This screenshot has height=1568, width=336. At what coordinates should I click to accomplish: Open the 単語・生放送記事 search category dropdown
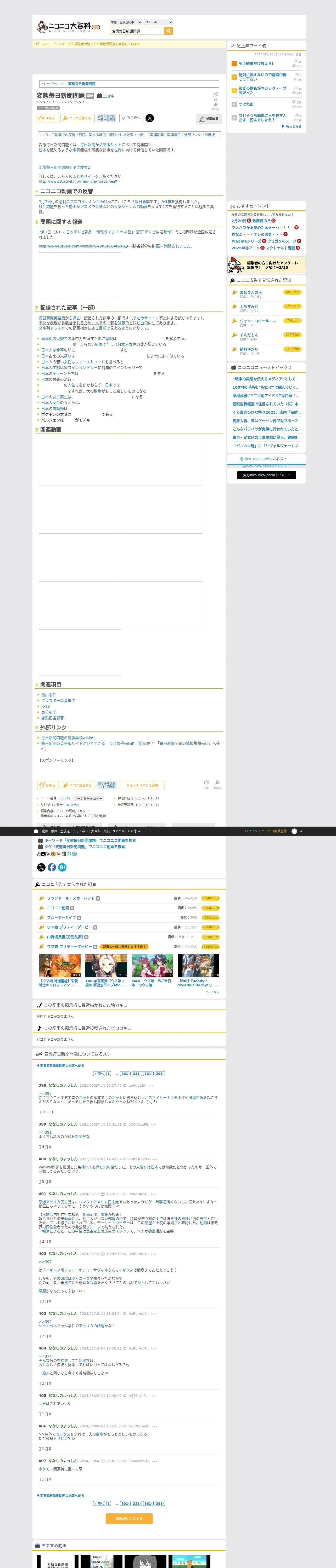(126, 22)
